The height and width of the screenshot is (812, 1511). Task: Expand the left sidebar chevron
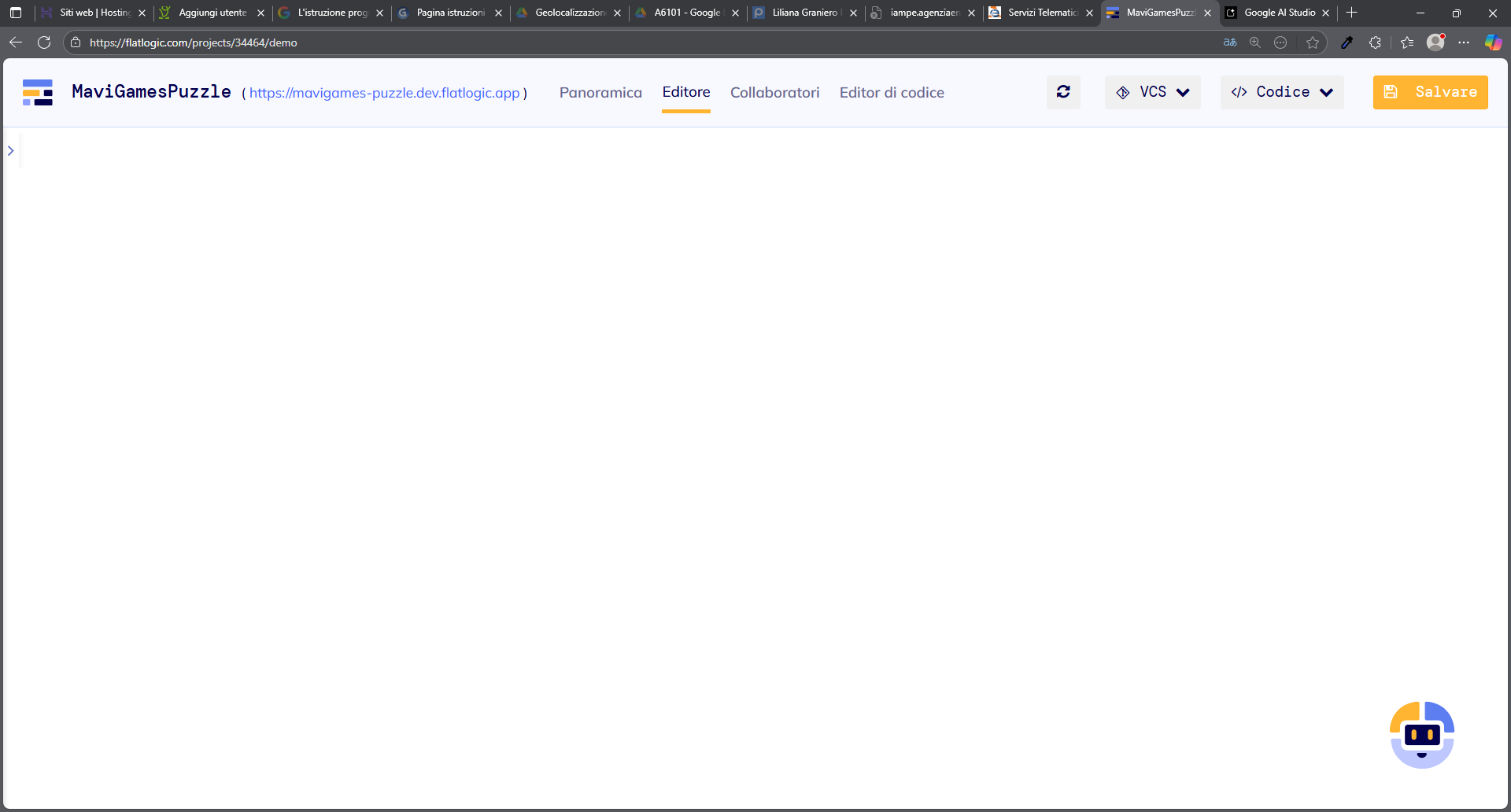click(x=11, y=150)
